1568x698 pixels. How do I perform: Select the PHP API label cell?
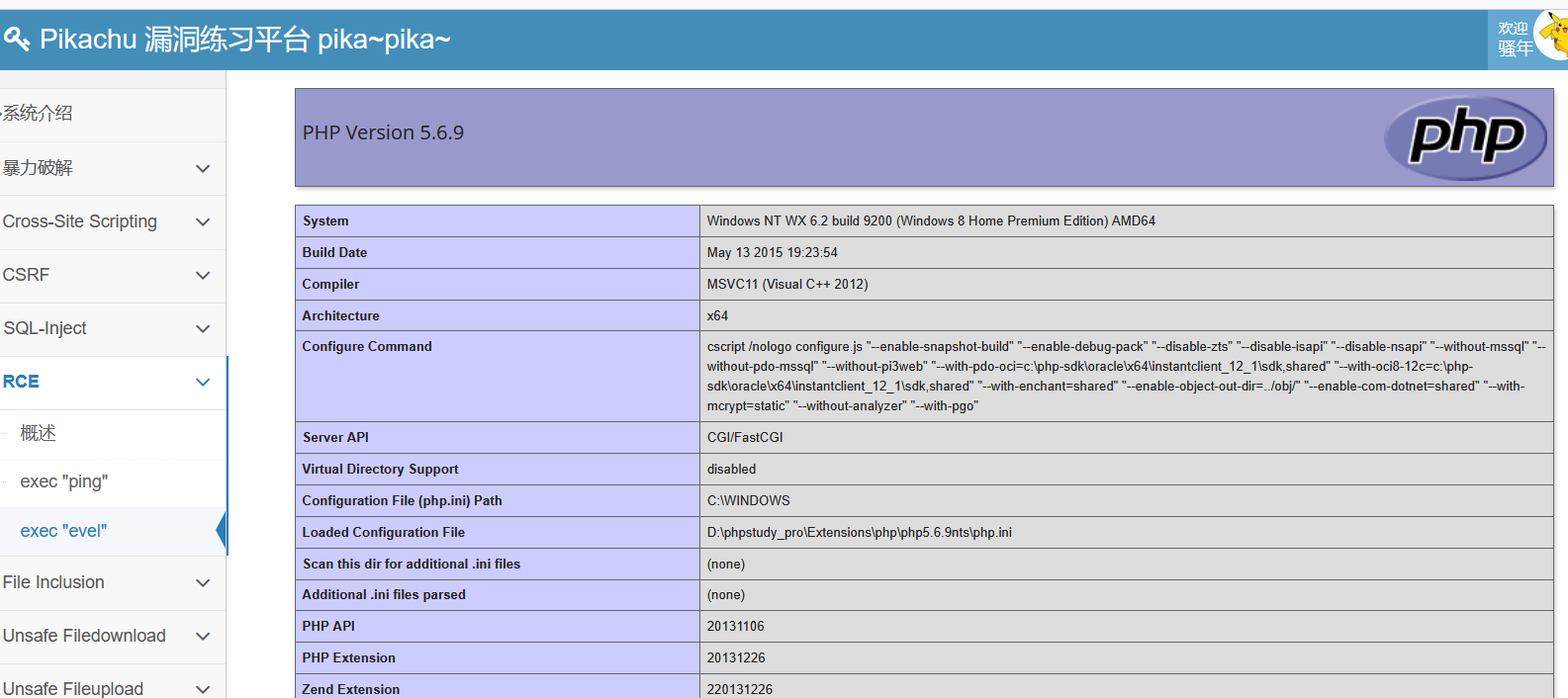(498, 627)
